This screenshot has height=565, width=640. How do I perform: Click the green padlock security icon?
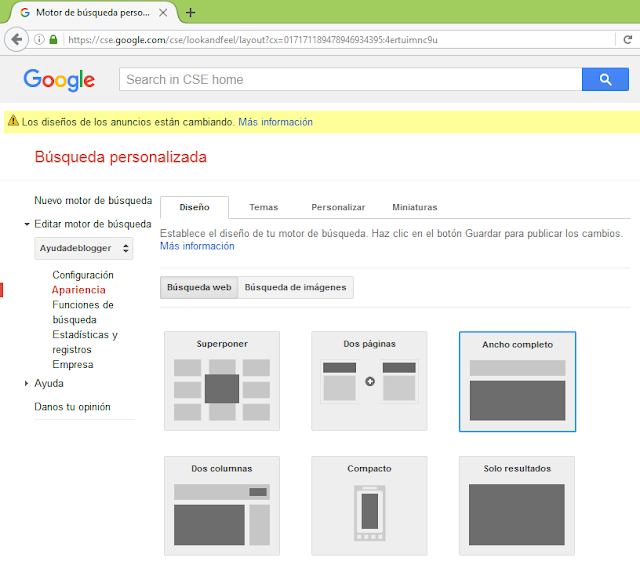point(53,40)
